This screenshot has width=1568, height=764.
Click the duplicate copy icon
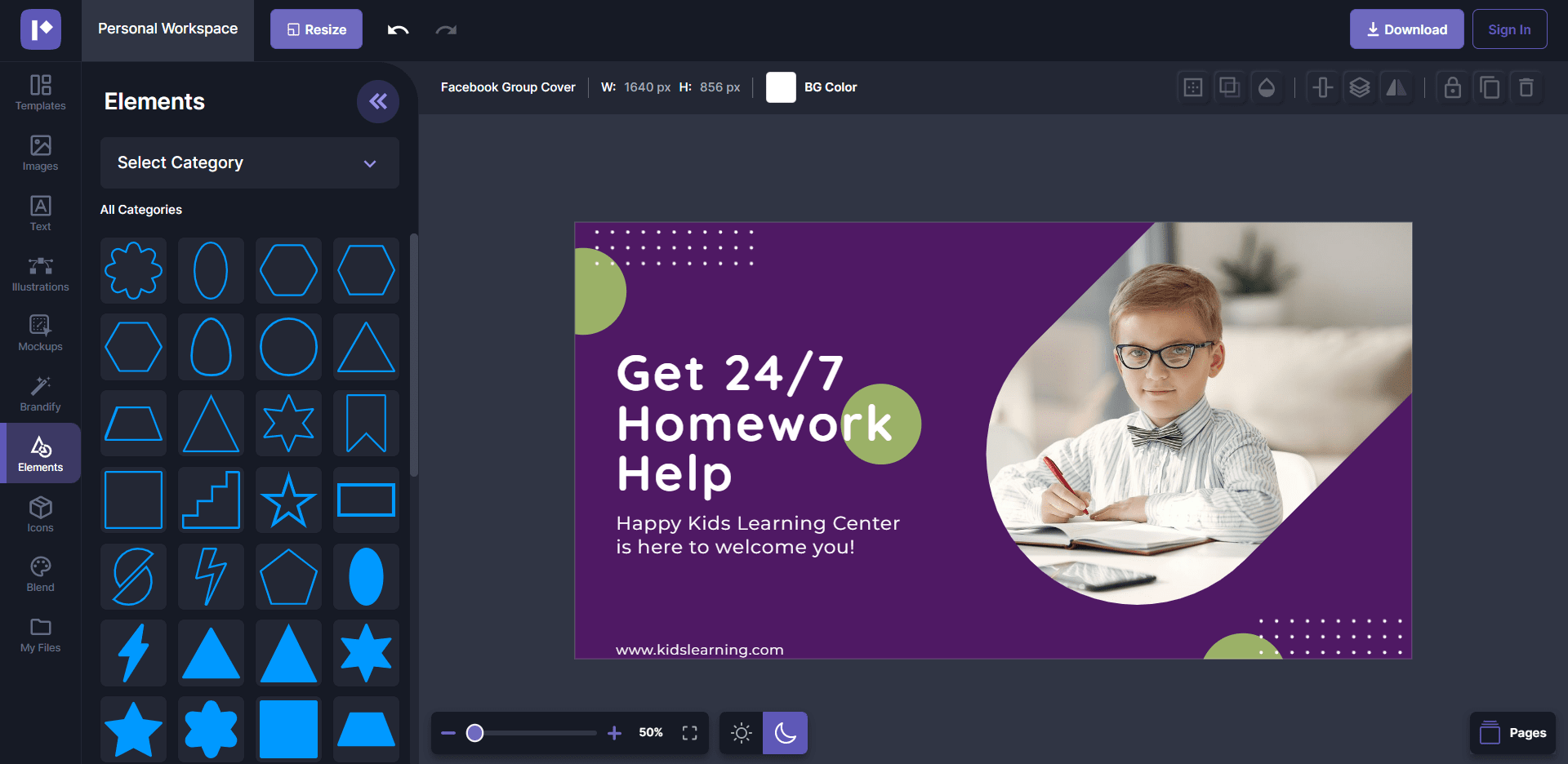pyautogui.click(x=1489, y=87)
